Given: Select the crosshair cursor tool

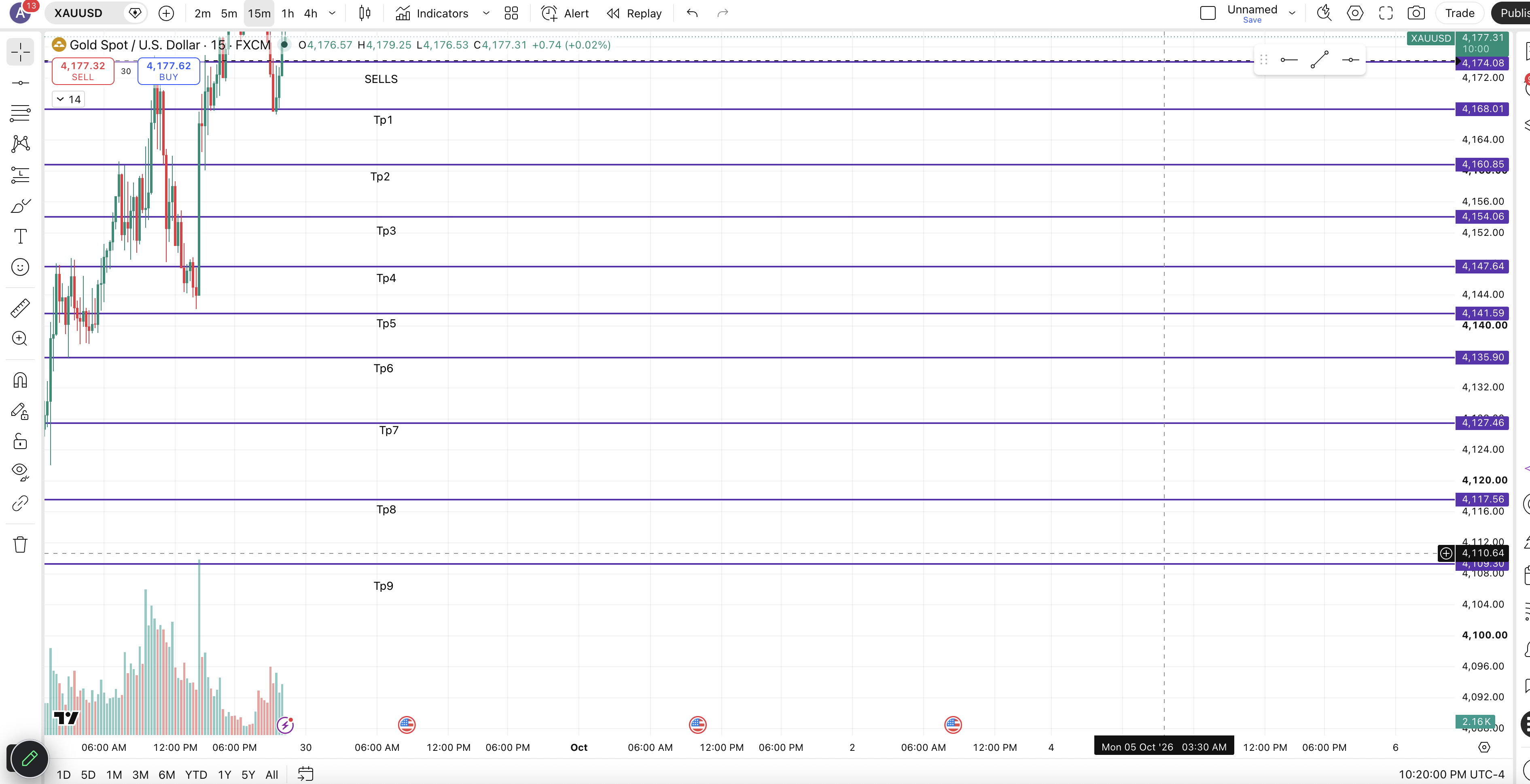Looking at the screenshot, I should (20, 52).
